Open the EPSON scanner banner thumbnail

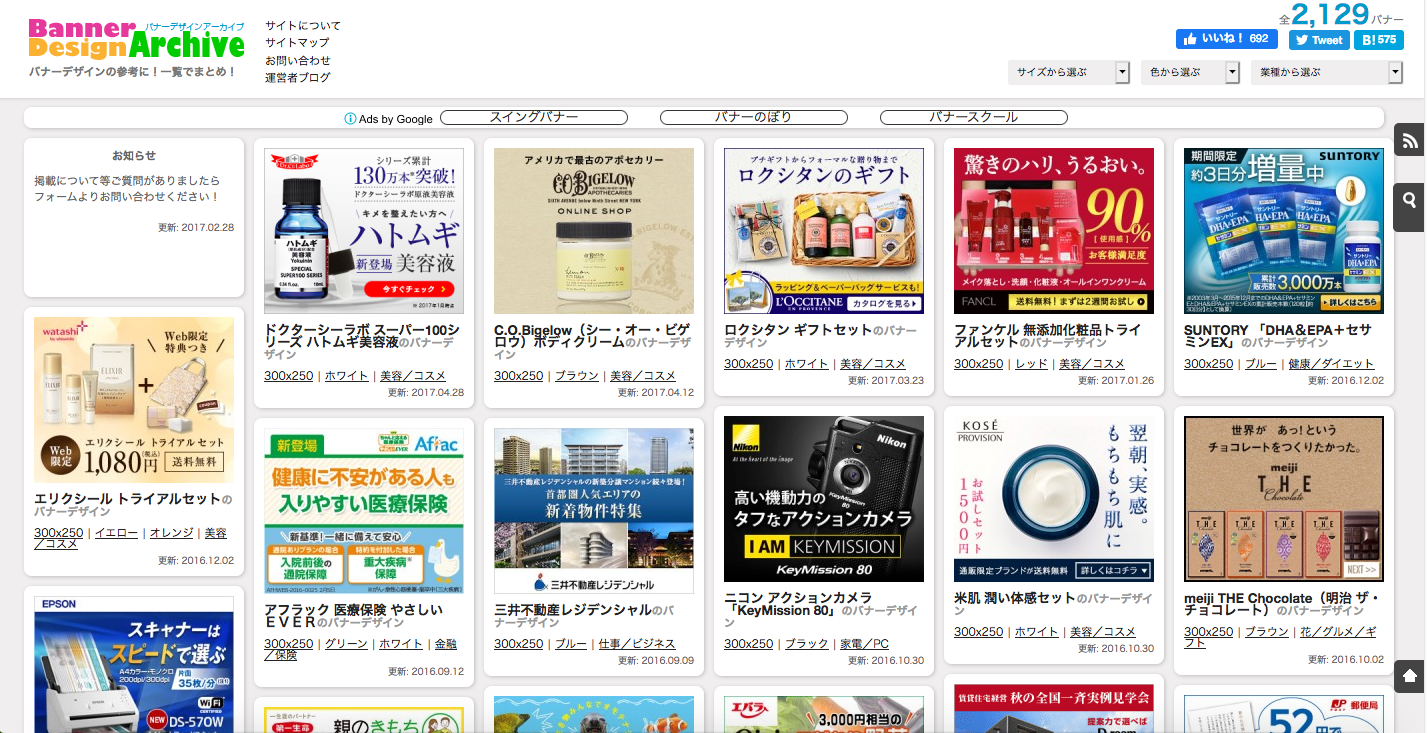click(134, 664)
